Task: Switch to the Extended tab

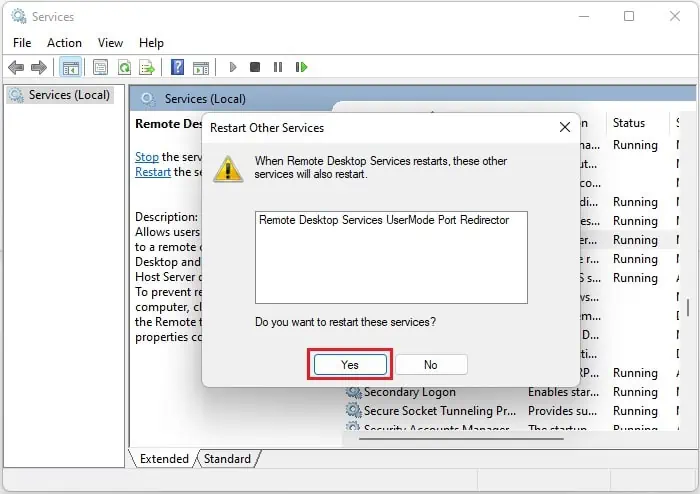Action: (163, 459)
